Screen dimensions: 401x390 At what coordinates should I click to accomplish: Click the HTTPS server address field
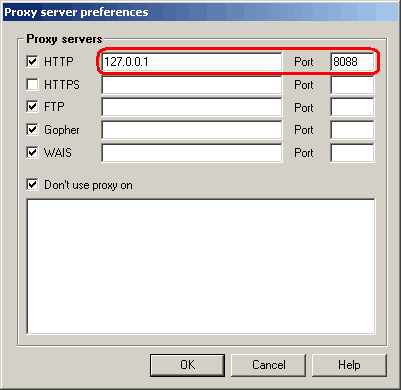192,85
